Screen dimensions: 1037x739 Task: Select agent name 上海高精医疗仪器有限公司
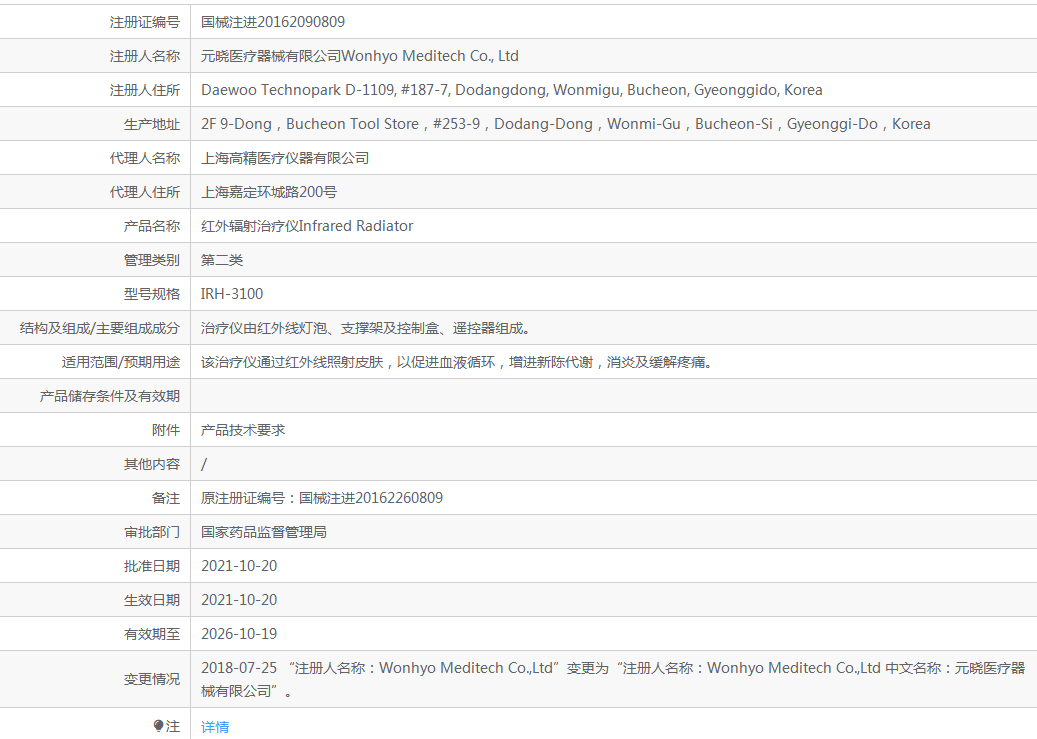click(285, 158)
